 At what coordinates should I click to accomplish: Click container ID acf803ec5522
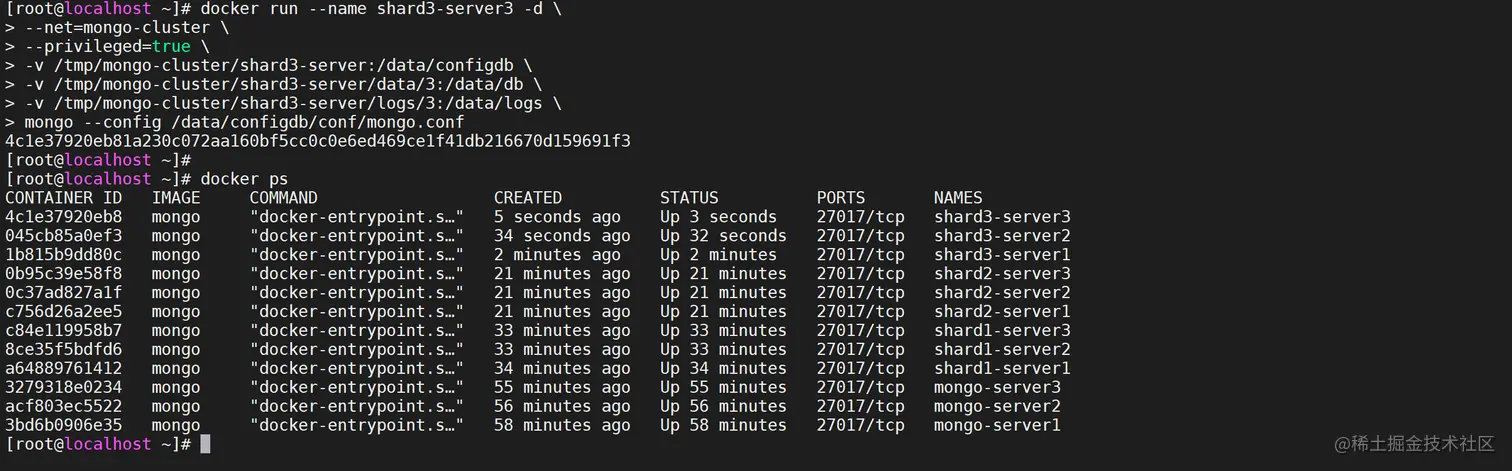(64, 406)
